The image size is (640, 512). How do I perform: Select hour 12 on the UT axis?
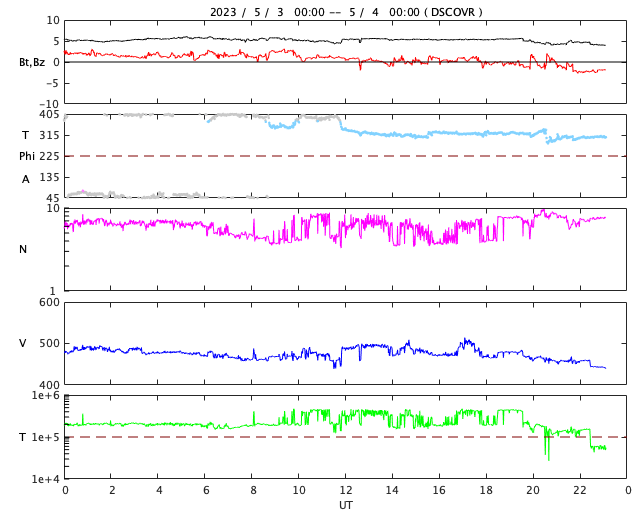[x=346, y=490]
